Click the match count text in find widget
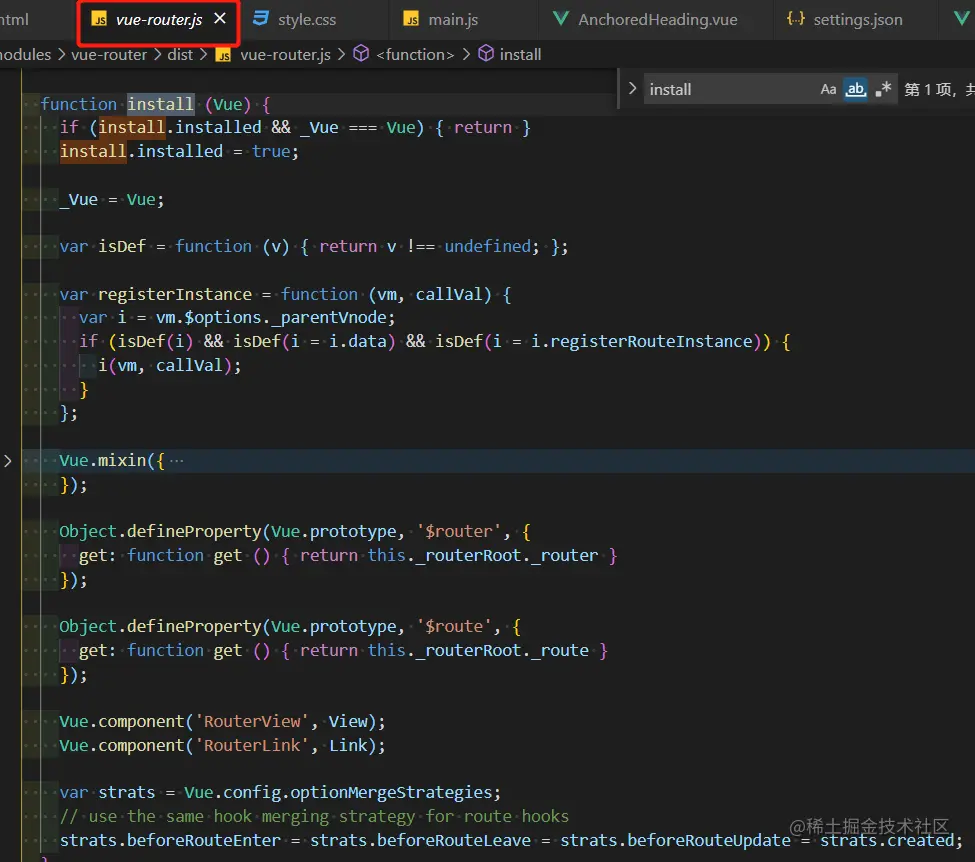This screenshot has height=862, width=975. point(938,90)
